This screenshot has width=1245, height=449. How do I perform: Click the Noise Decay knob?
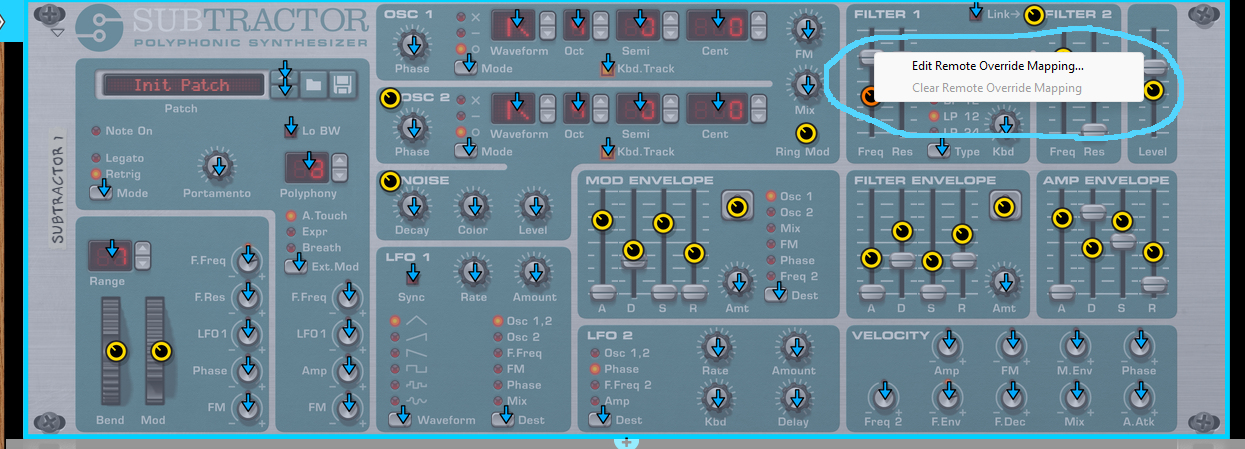pyautogui.click(x=411, y=207)
